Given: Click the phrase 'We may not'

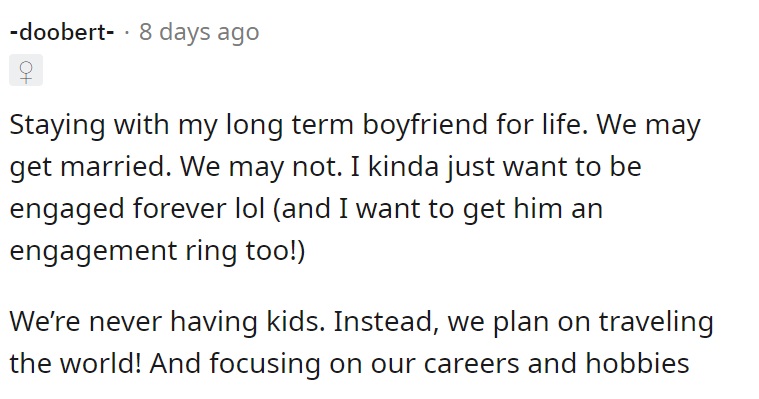Looking at the screenshot, I should pyautogui.click(x=258, y=167).
